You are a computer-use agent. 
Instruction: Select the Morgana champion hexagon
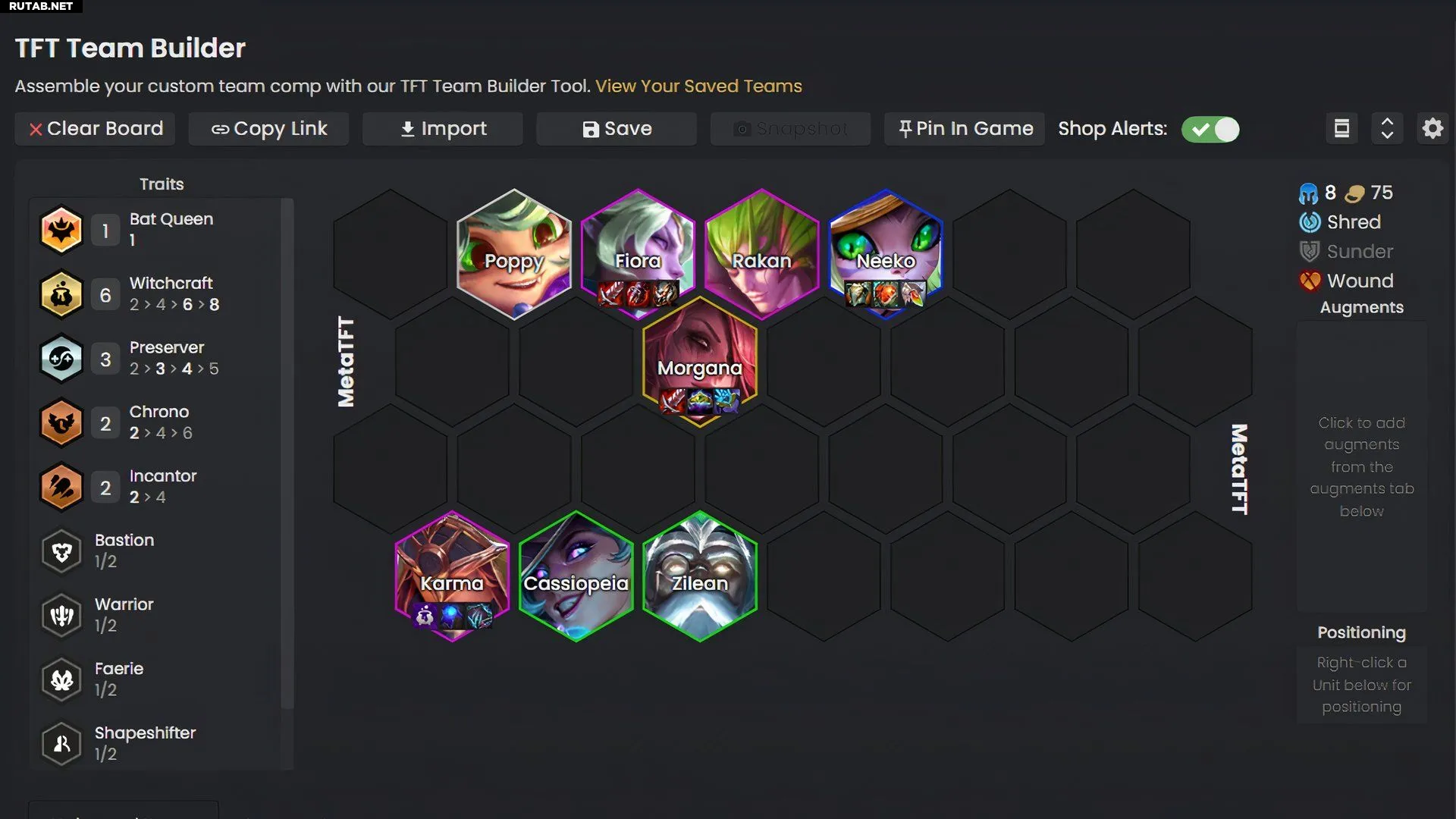tap(699, 361)
